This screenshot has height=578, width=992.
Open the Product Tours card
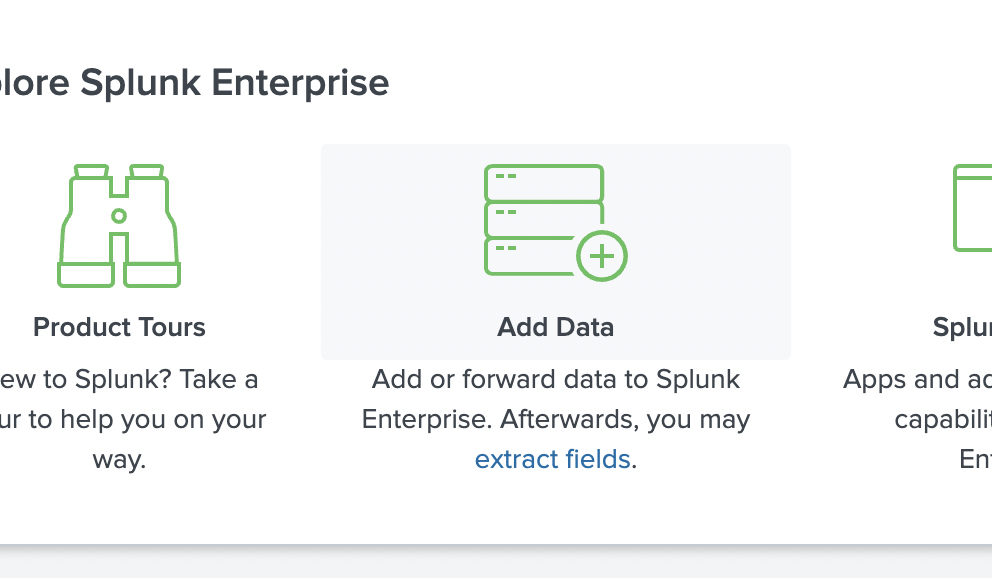(119, 250)
